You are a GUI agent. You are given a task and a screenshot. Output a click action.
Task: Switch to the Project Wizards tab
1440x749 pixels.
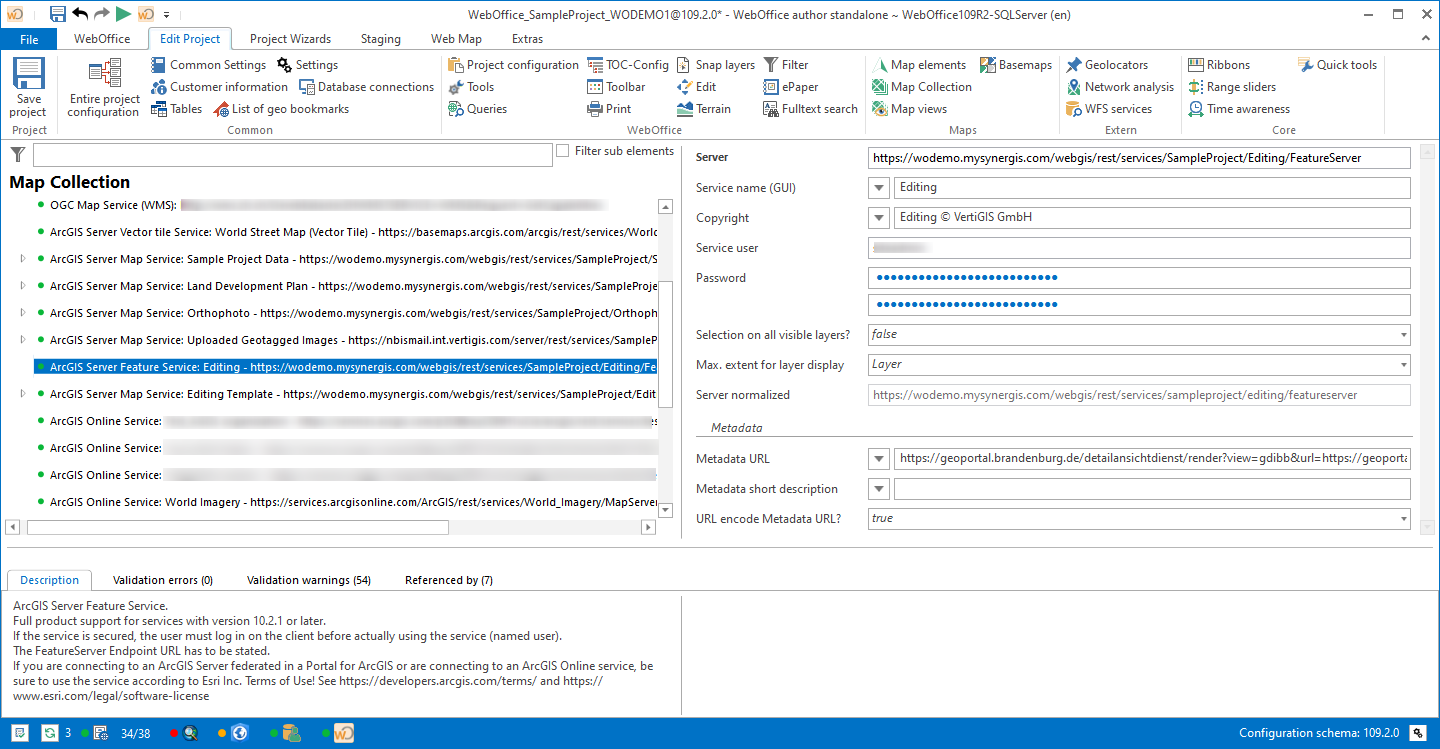pos(290,38)
